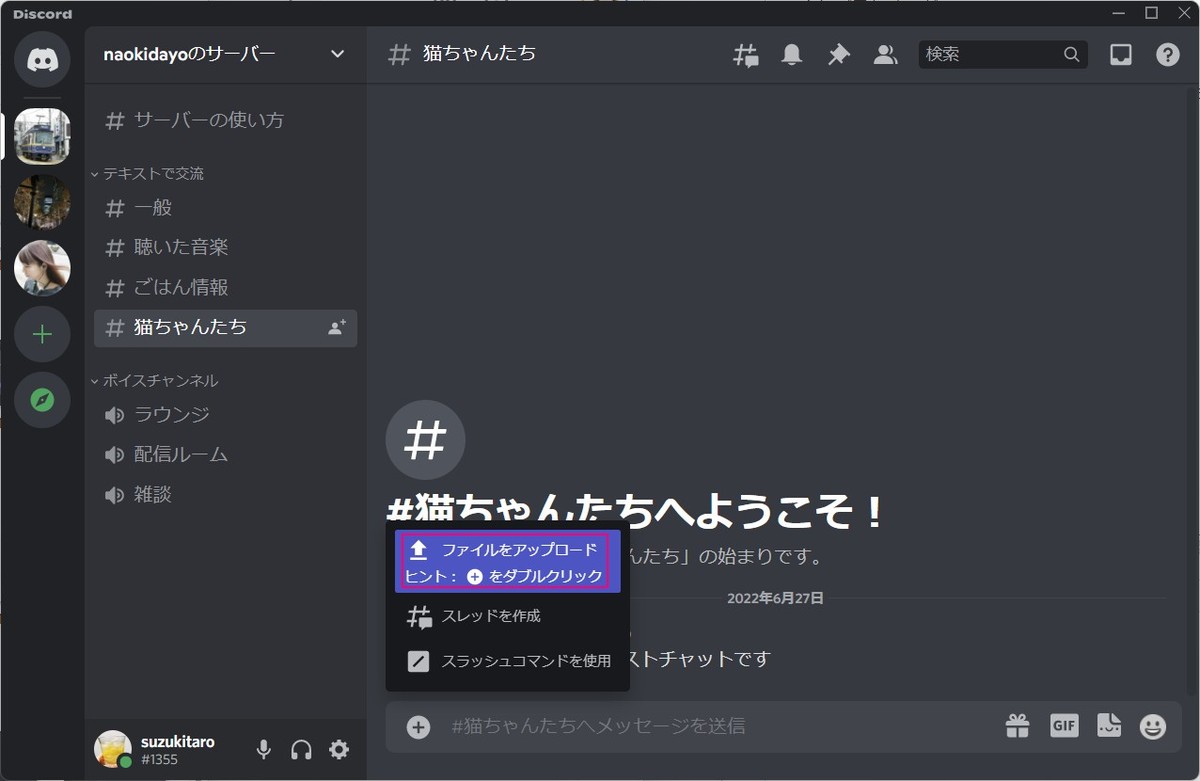This screenshot has height=781, width=1200.
Task: Explore public servers compass icon
Action: [42, 400]
